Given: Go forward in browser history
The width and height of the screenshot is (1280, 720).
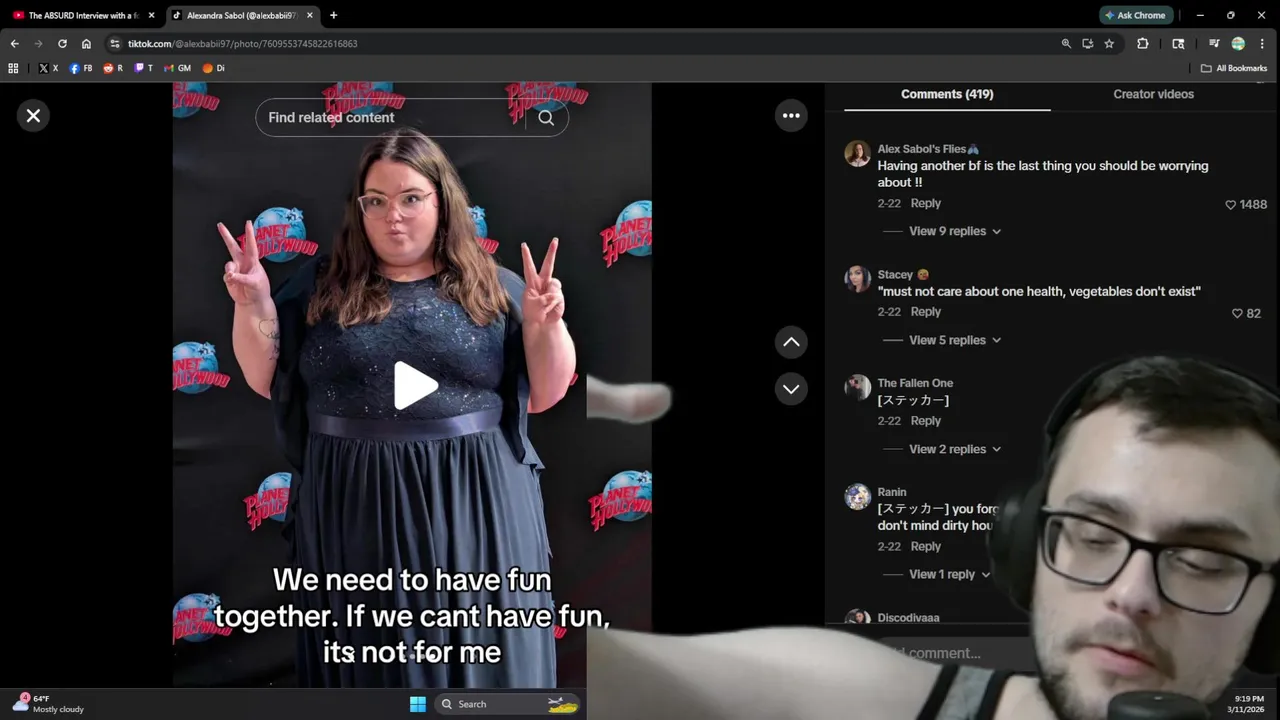Looking at the screenshot, I should point(38,44).
